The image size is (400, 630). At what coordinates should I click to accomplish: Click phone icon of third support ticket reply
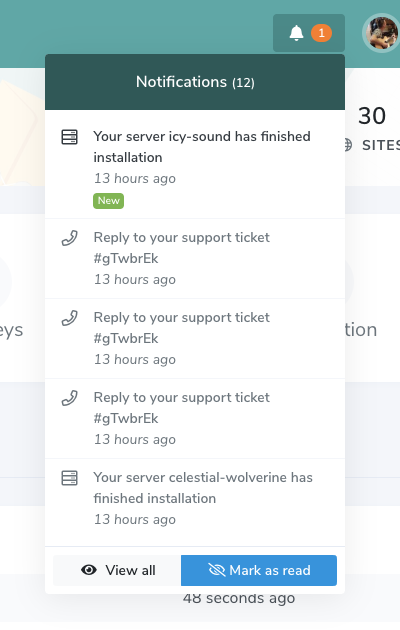pos(69,398)
